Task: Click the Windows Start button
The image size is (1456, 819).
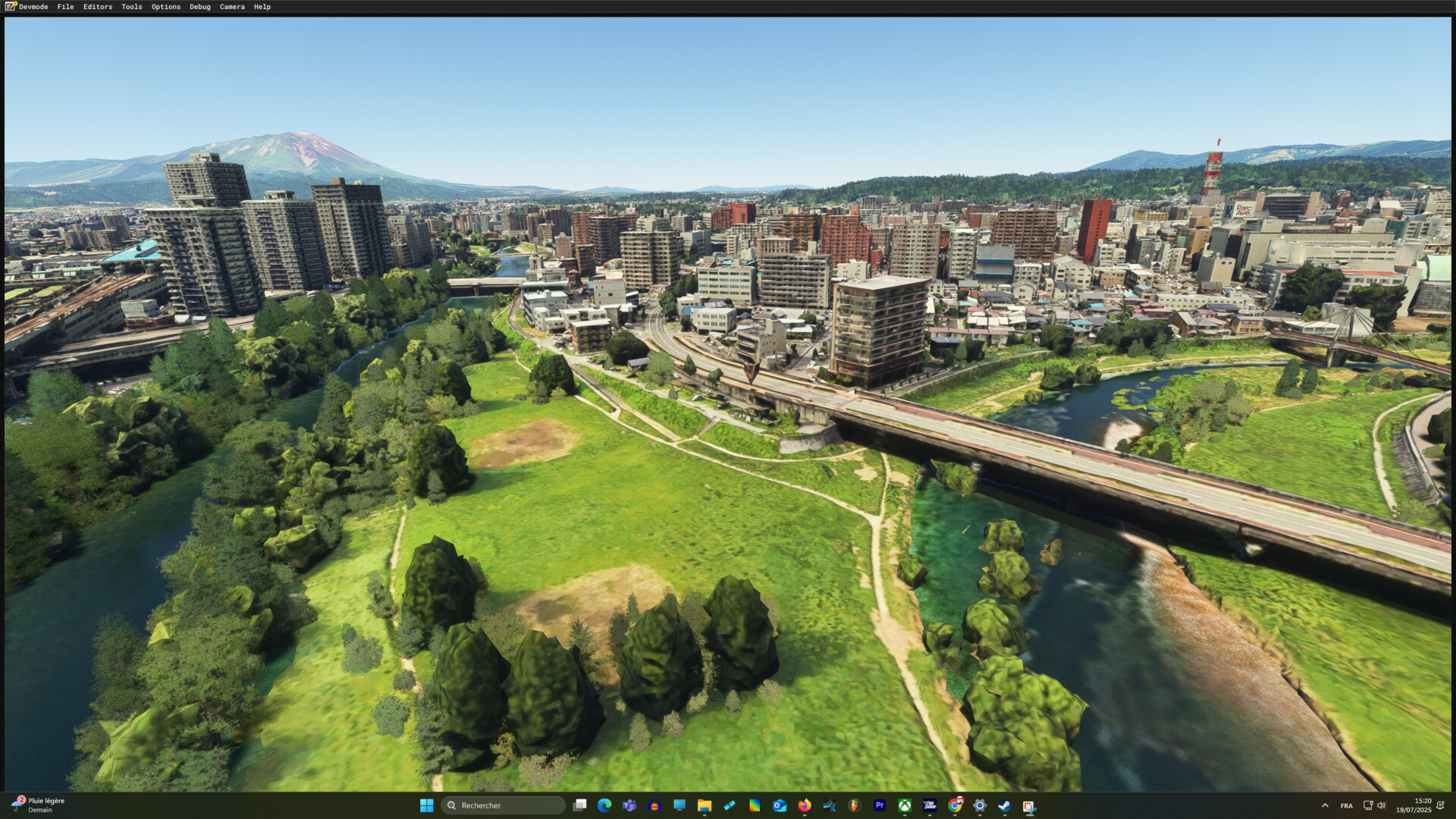Action: (x=426, y=805)
